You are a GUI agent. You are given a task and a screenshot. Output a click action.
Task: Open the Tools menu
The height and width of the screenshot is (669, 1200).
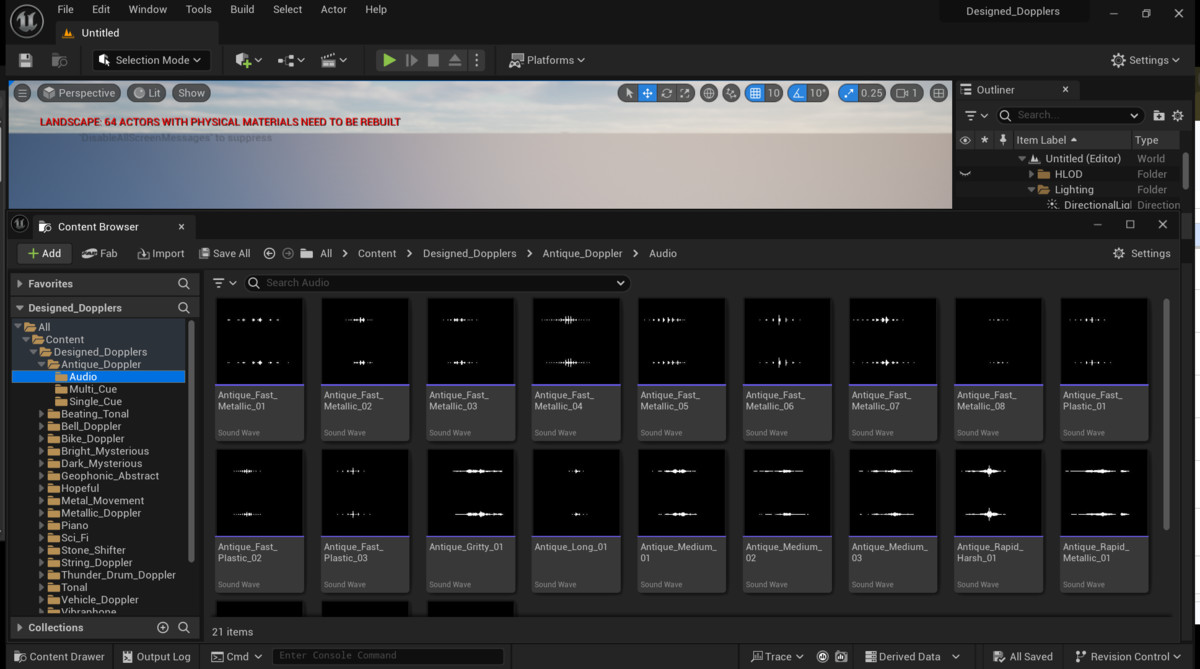click(199, 9)
